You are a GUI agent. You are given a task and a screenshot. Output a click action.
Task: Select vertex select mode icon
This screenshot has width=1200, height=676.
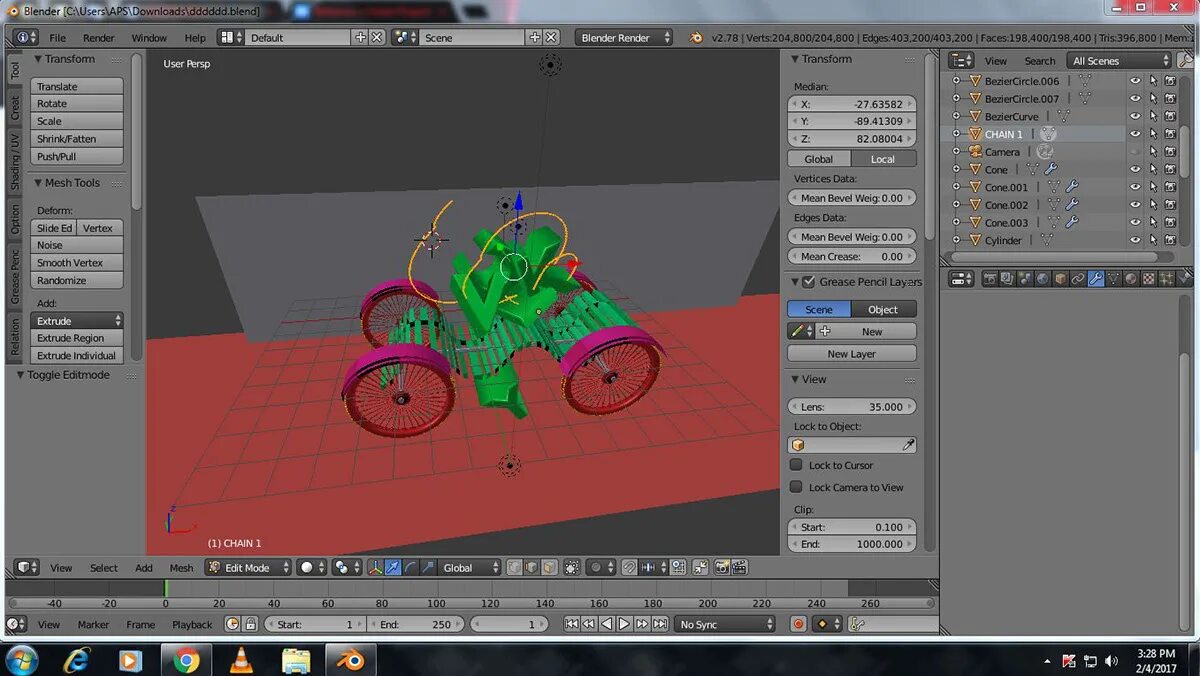point(514,567)
